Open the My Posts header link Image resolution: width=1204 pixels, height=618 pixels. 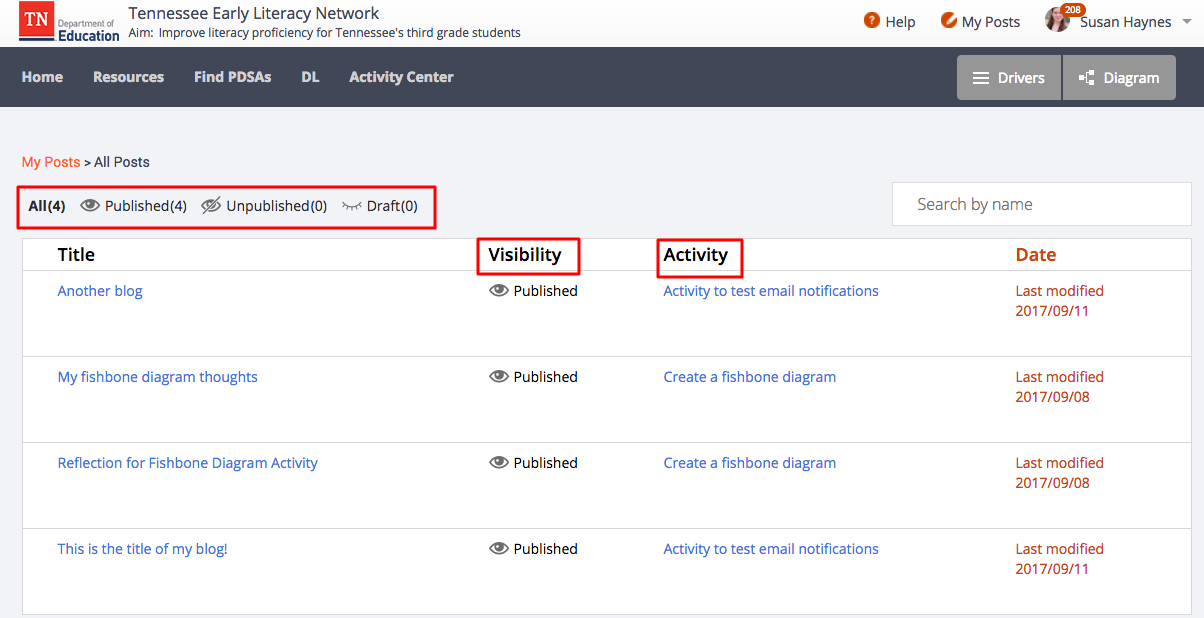click(x=991, y=22)
